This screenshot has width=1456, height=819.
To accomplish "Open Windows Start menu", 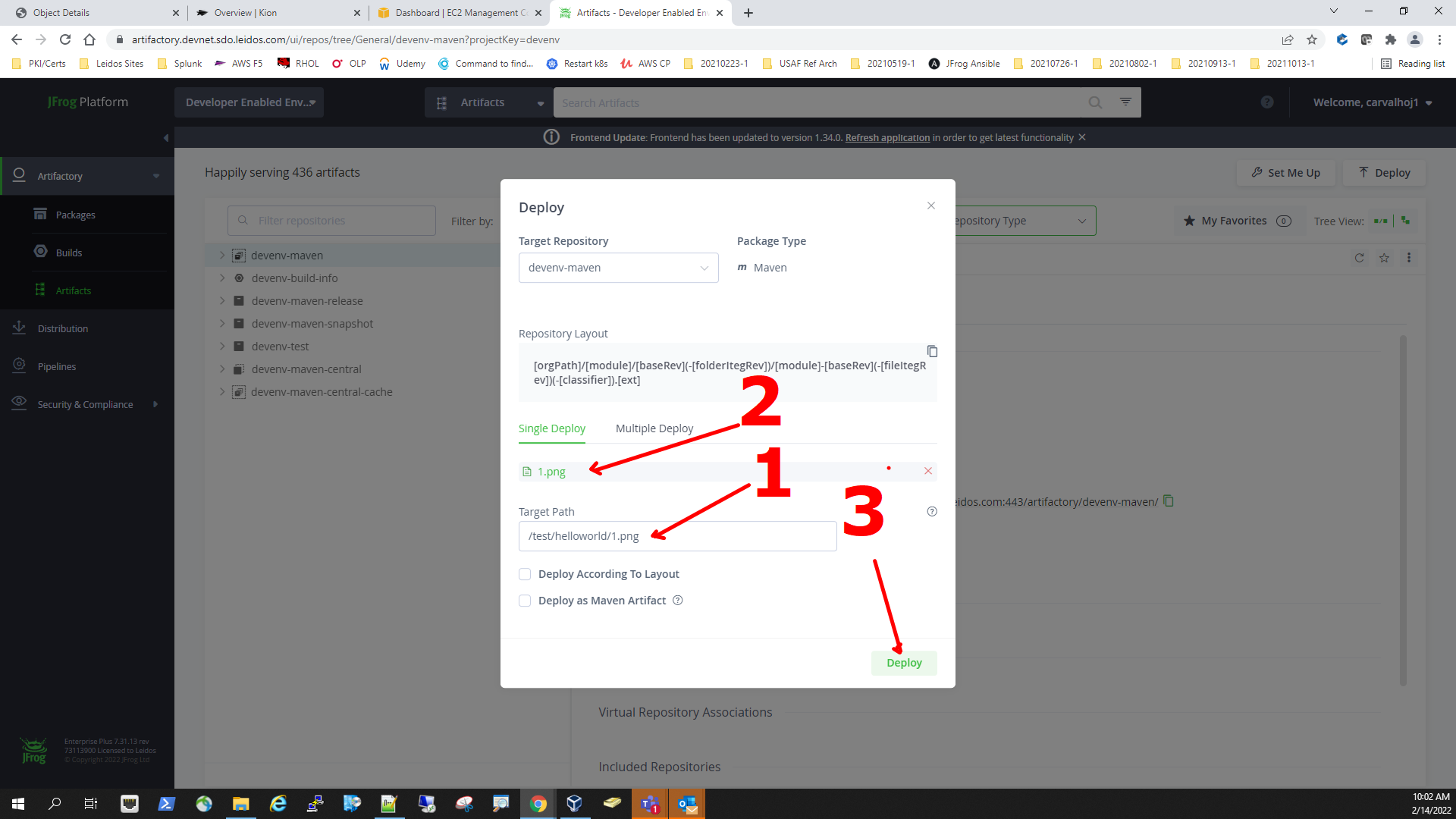I will point(18,804).
